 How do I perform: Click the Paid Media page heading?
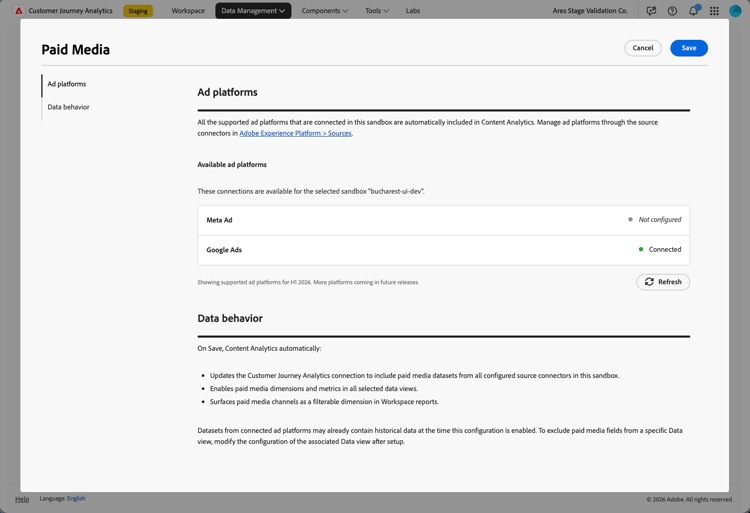(x=76, y=50)
